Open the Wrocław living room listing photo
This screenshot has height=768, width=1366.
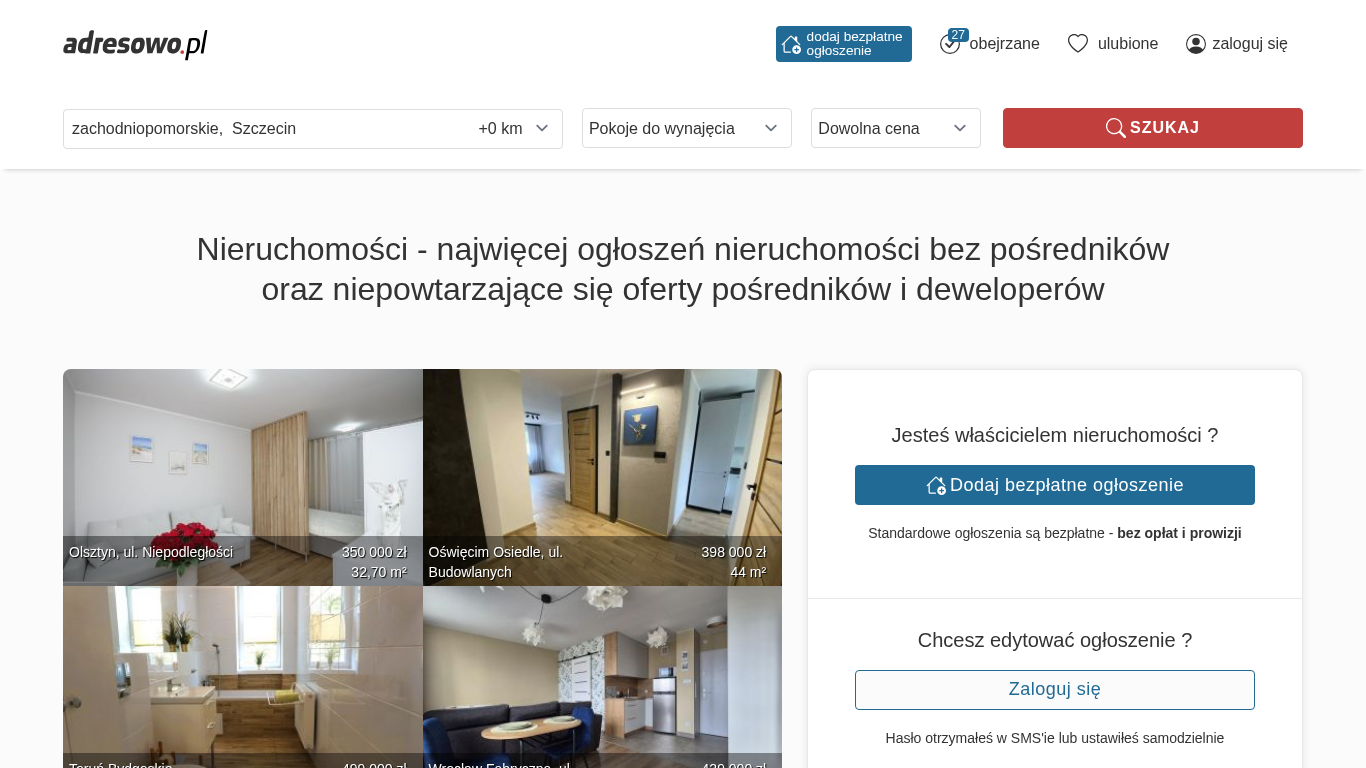pos(602,677)
